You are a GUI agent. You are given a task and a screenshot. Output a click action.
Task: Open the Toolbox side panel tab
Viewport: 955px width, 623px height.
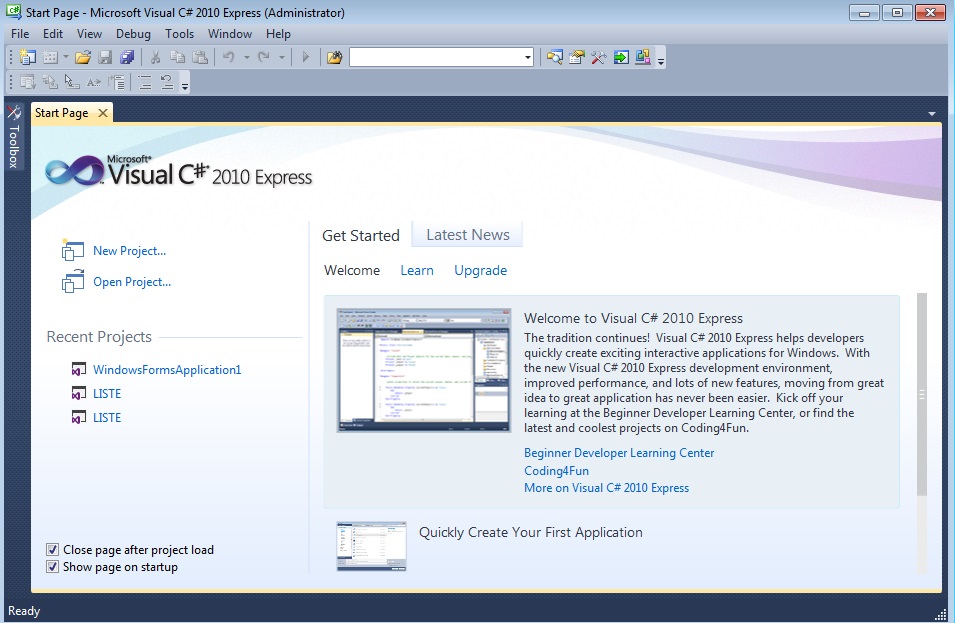[13, 138]
